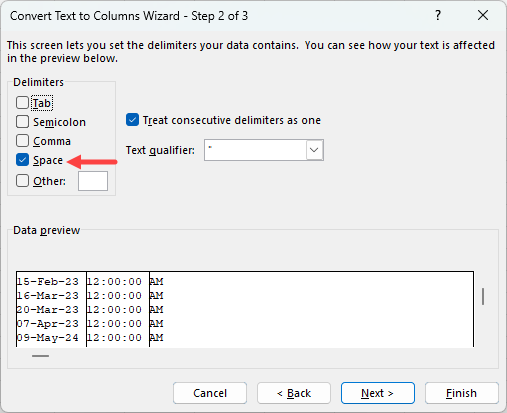Tick the Comma delimiter checkbox

click(x=22, y=141)
